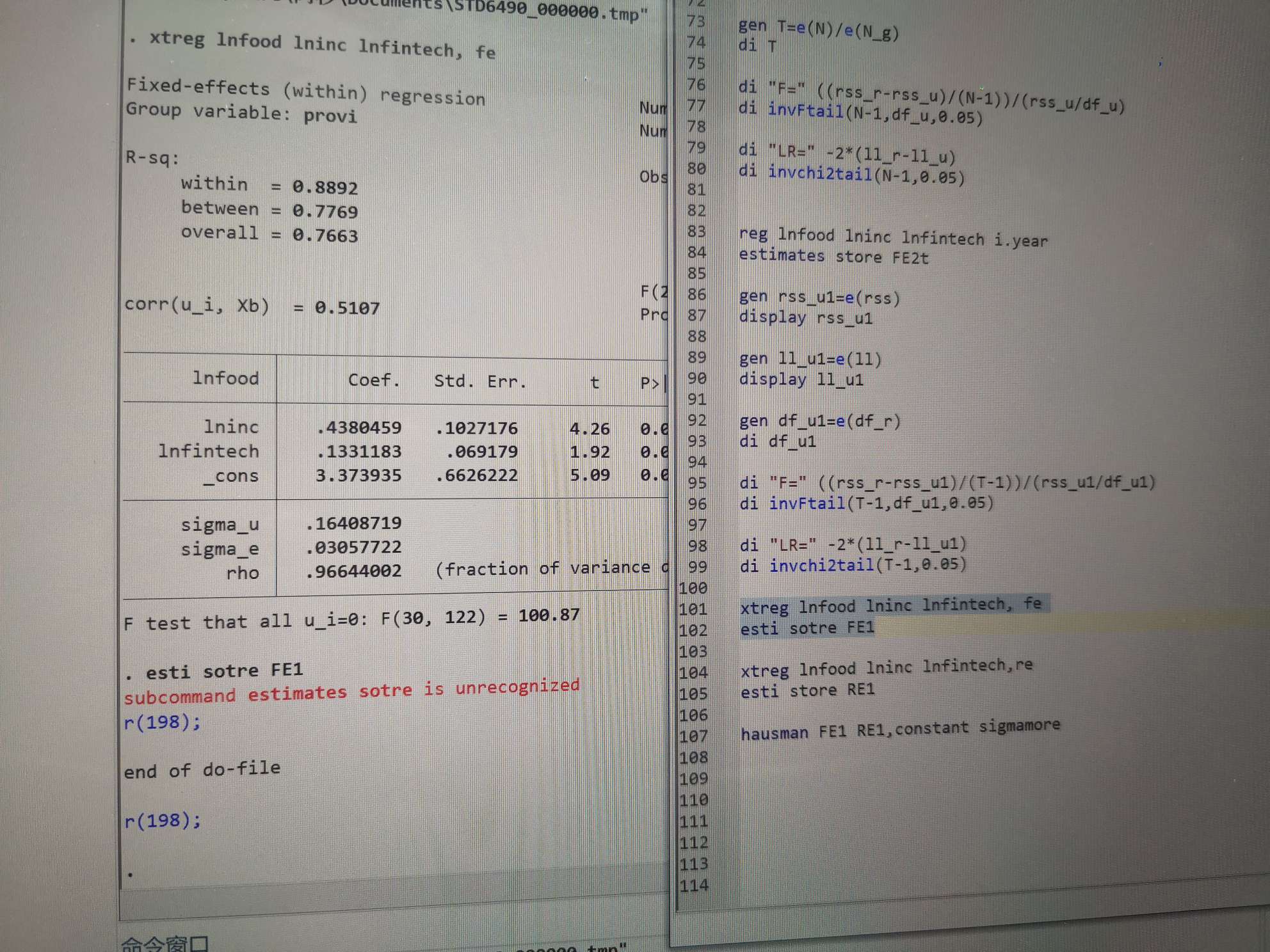Place cursor on line 102 'esti sotre FE1'

point(807,628)
